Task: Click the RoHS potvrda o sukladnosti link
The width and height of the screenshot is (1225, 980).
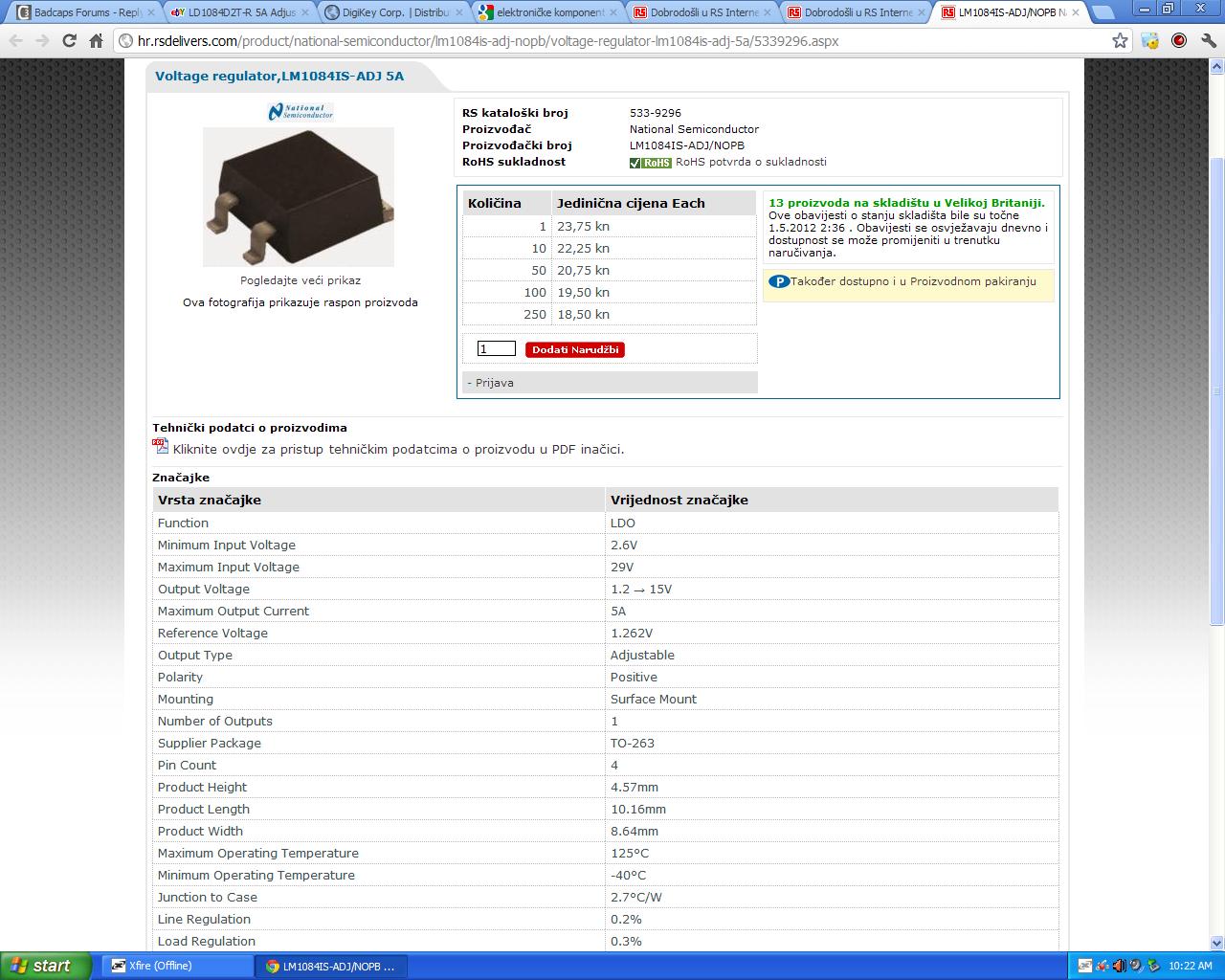Action: tap(751, 162)
